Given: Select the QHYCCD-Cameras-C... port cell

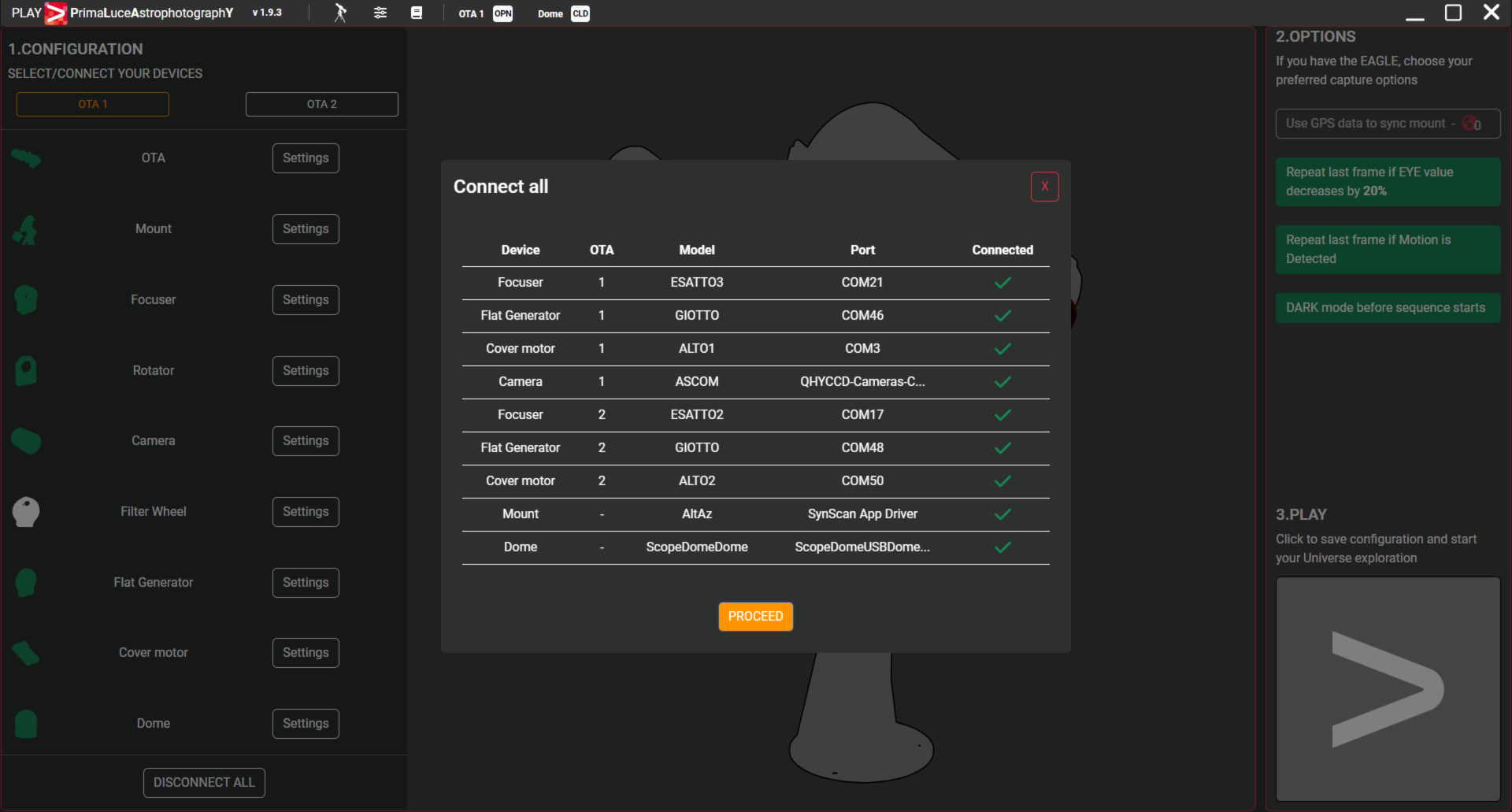Looking at the screenshot, I should [x=862, y=381].
